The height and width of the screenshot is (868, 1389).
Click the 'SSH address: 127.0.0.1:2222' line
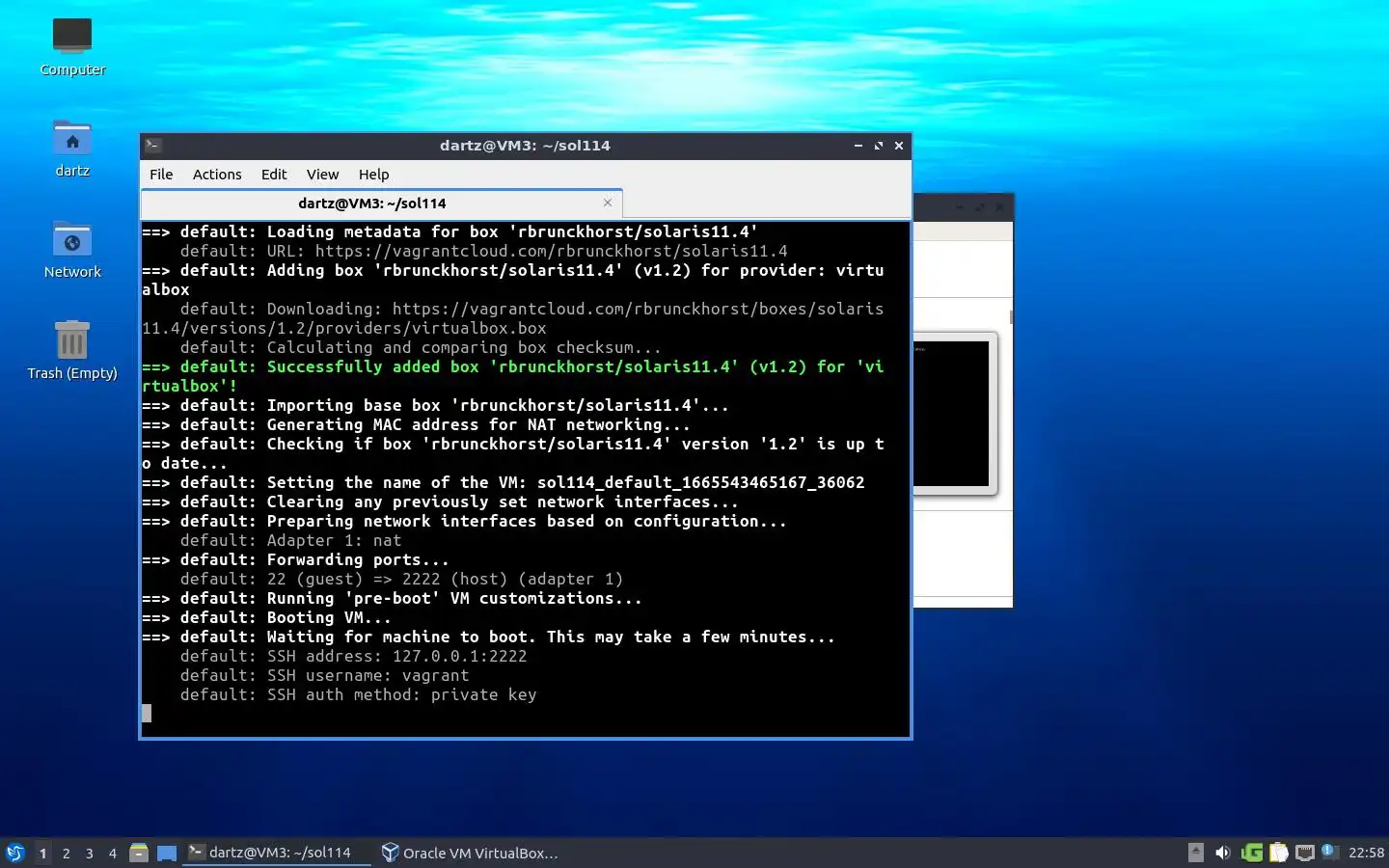point(353,656)
